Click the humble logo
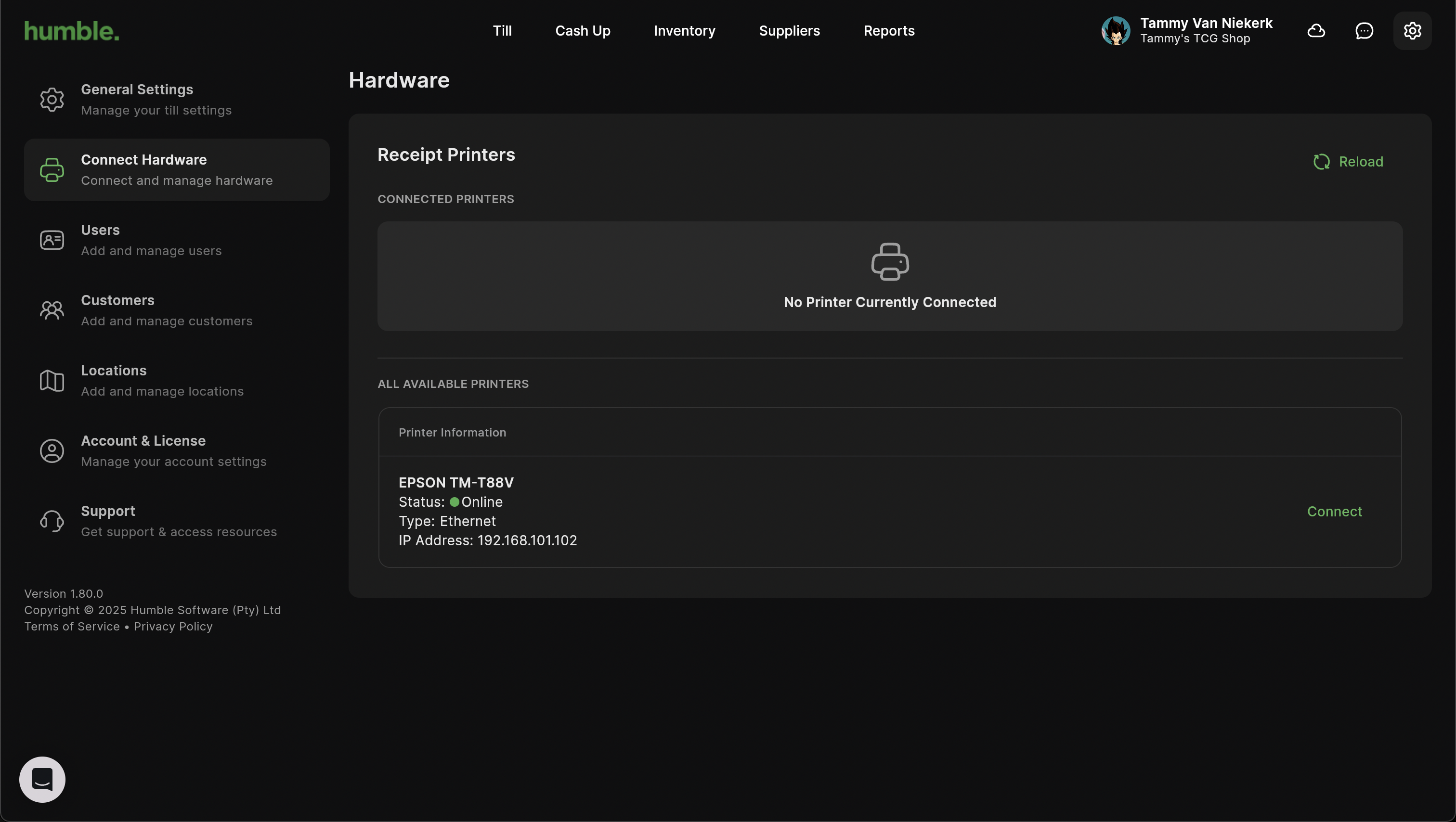 point(72,30)
